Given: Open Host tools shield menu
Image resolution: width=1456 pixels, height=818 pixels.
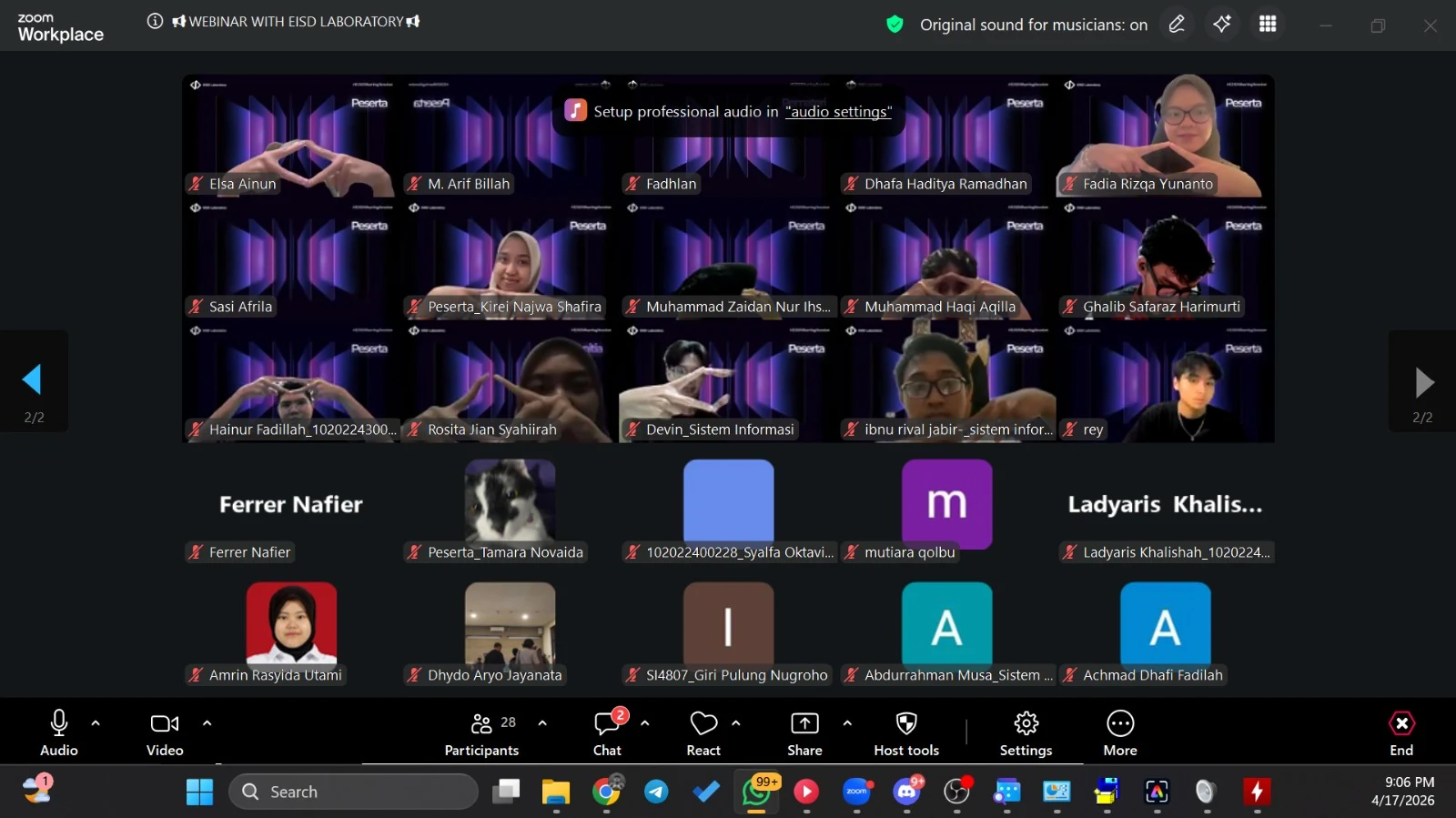Looking at the screenshot, I should tap(906, 732).
